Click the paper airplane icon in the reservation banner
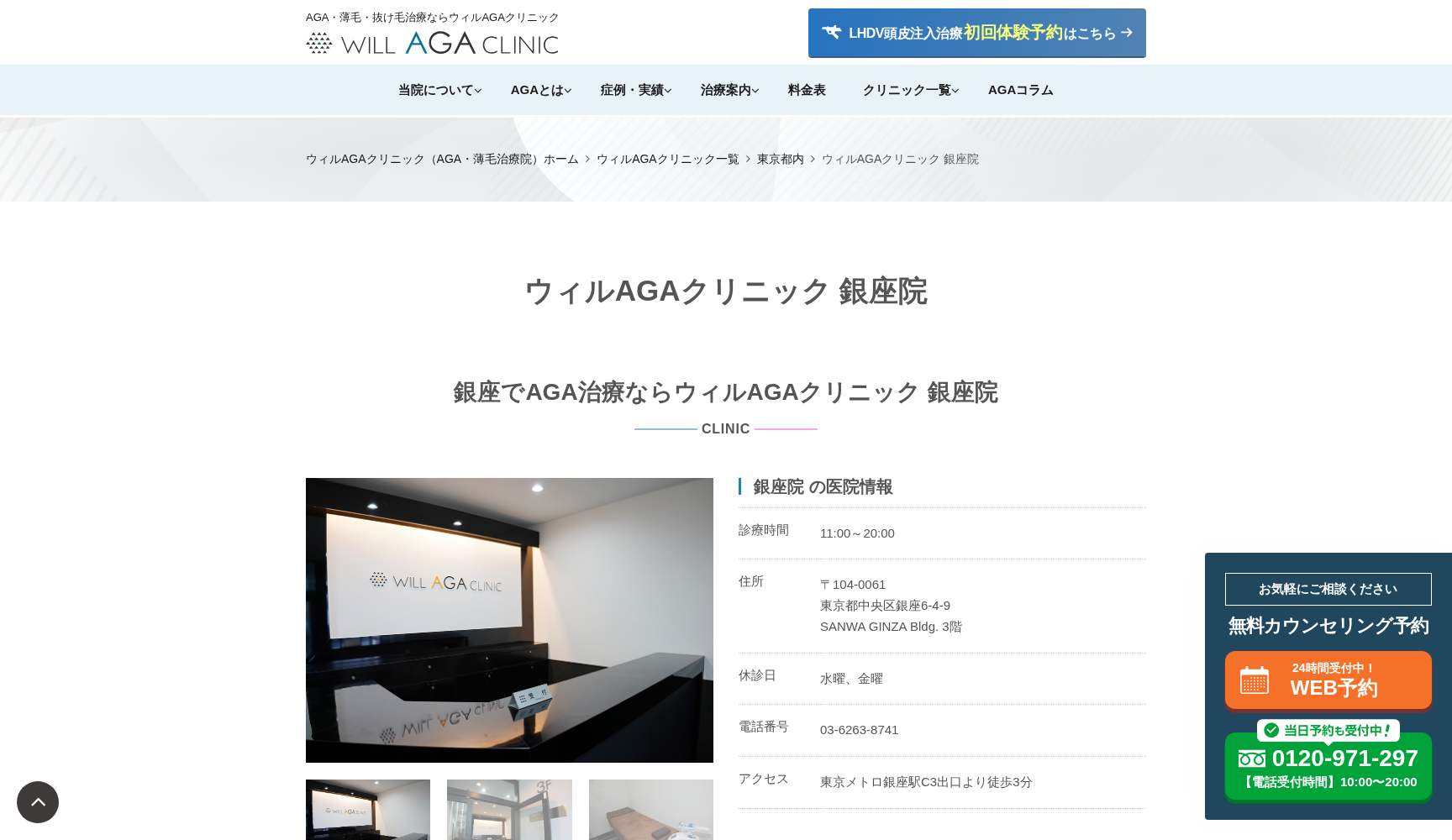The width and height of the screenshot is (1452, 840). (x=832, y=32)
